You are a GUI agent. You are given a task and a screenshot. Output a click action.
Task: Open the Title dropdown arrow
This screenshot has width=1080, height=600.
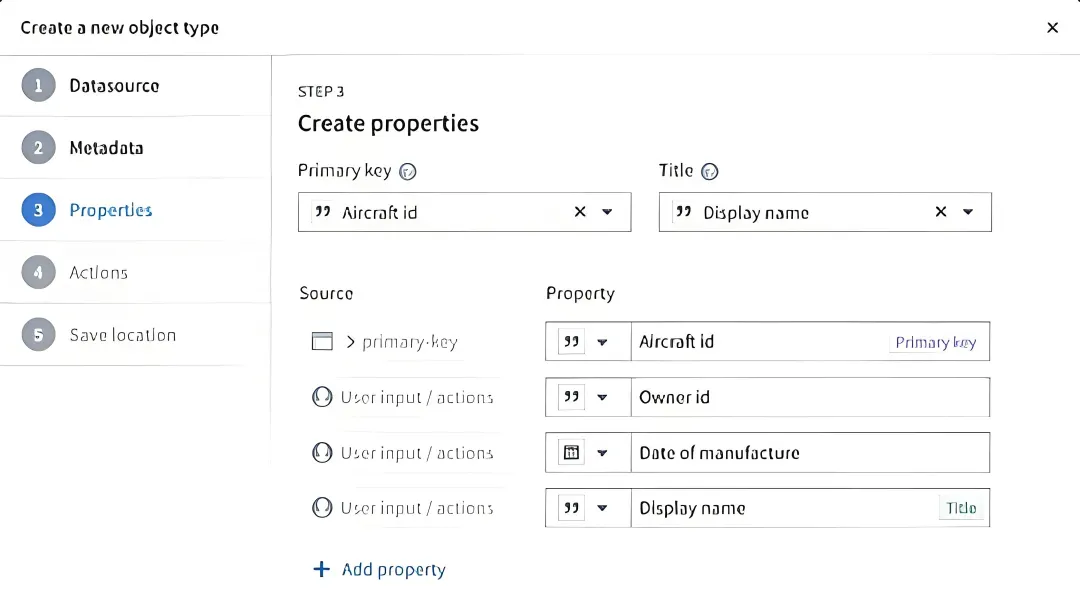(968, 212)
